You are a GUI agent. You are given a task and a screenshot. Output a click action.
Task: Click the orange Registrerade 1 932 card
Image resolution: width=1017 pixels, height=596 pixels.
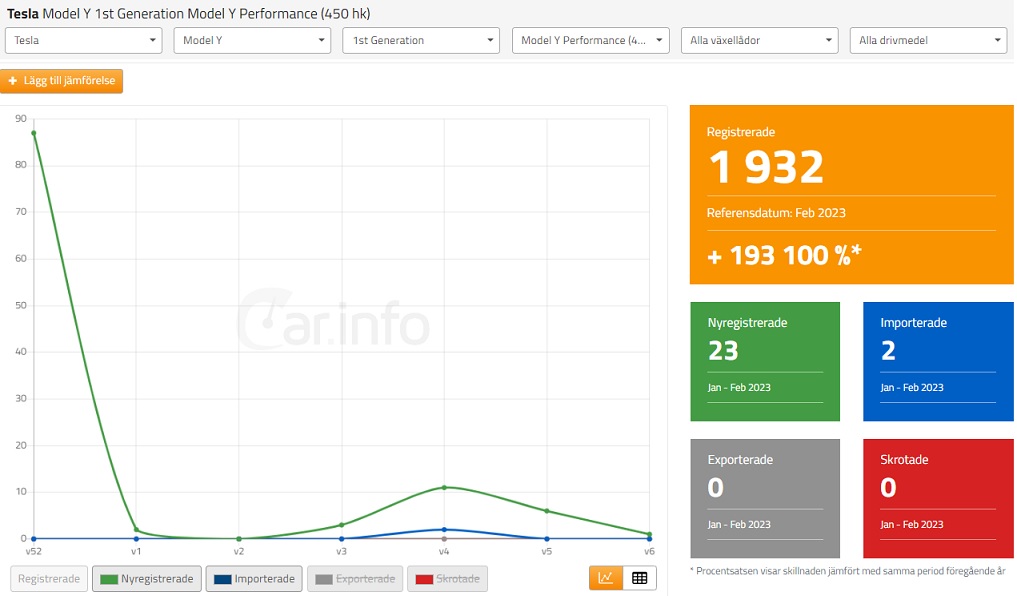click(x=851, y=194)
